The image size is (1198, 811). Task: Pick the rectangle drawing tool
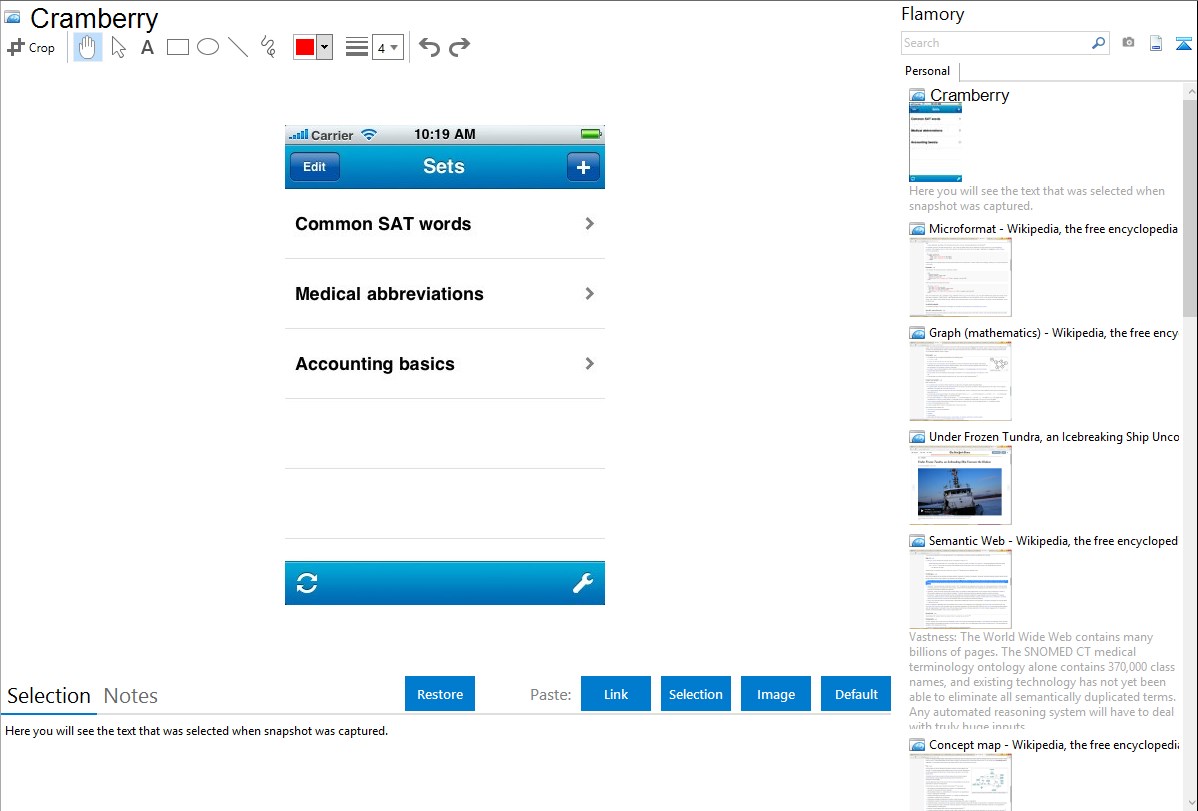pos(177,47)
